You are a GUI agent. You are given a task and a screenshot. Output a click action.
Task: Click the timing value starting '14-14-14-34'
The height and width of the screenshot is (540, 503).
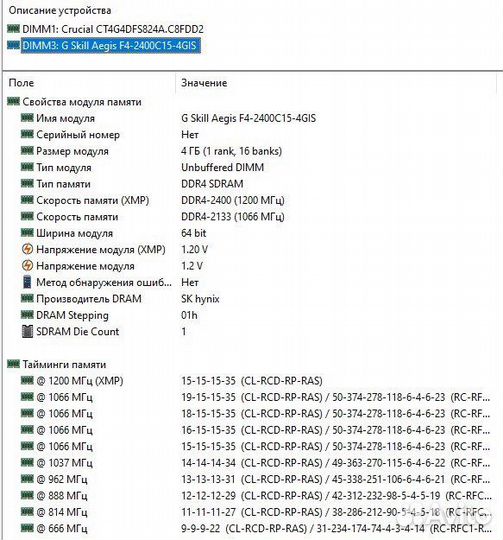(x=336, y=463)
